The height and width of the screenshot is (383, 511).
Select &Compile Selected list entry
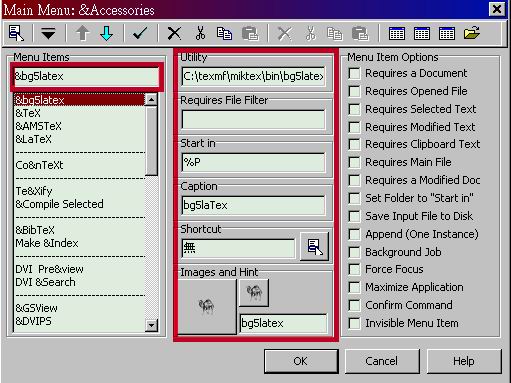point(79,204)
